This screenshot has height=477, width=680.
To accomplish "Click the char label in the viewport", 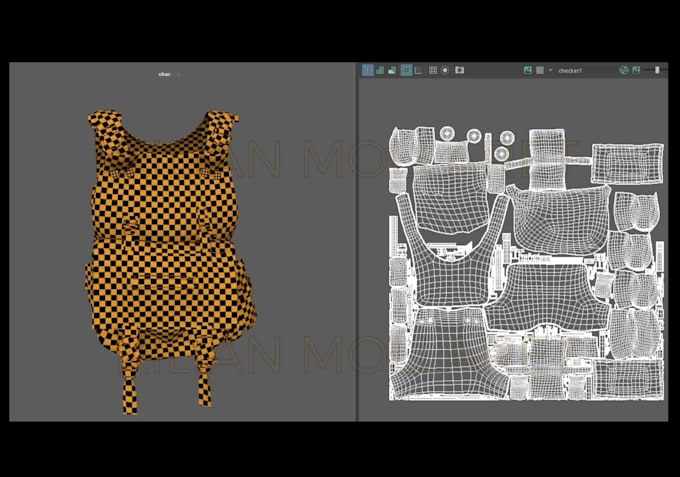I will tap(164, 74).
